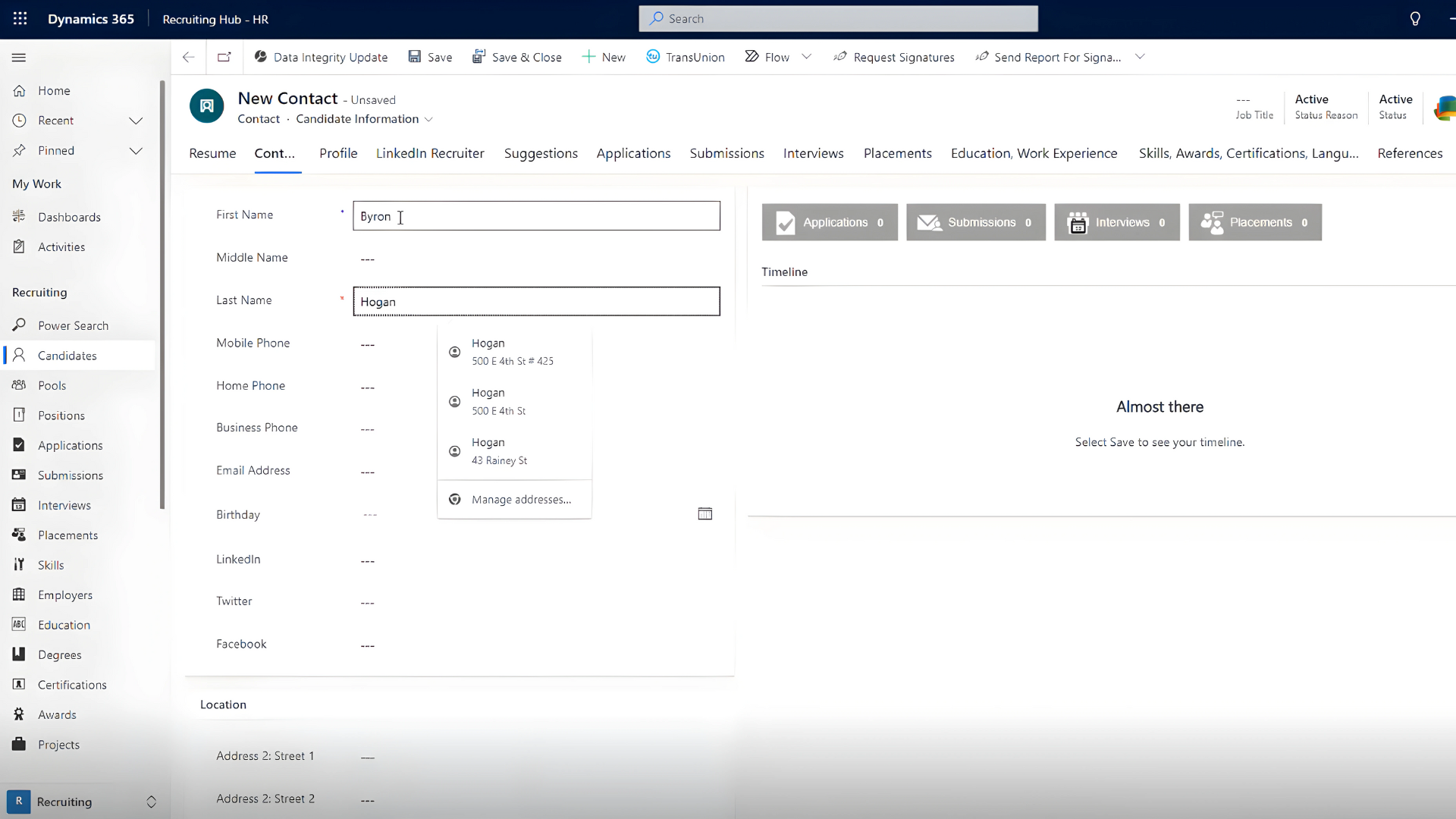This screenshot has height=819, width=1456.
Task: Expand the Send Report dropdown chevron
Action: point(1140,57)
